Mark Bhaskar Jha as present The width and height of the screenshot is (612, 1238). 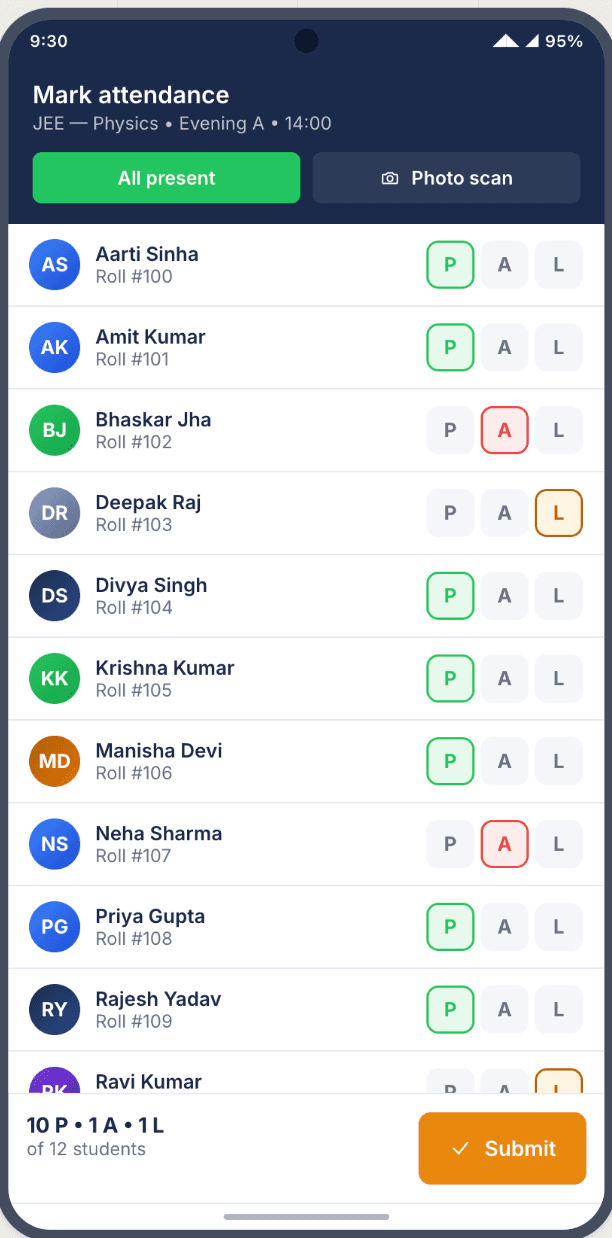tap(450, 430)
